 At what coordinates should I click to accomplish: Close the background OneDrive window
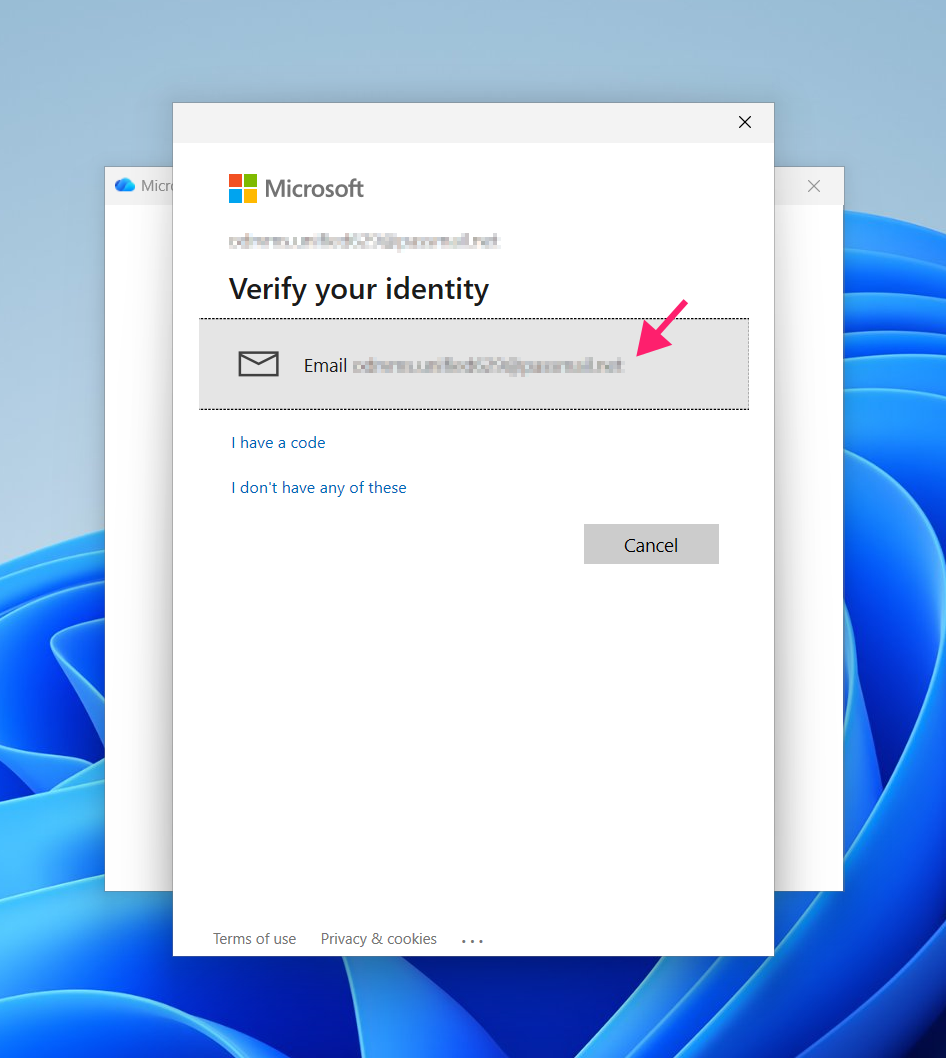coord(814,186)
